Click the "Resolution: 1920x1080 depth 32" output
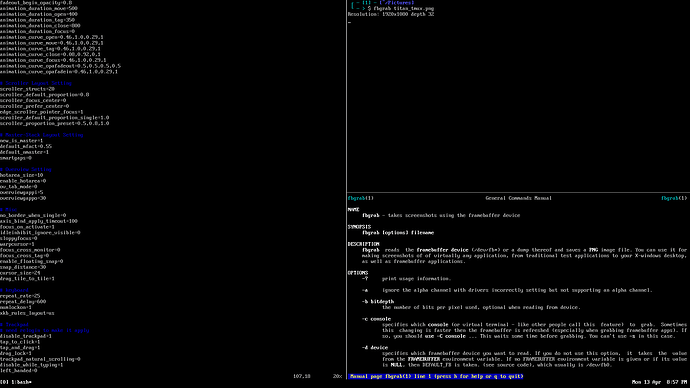Screen dimensions: 690x388 [391, 14]
